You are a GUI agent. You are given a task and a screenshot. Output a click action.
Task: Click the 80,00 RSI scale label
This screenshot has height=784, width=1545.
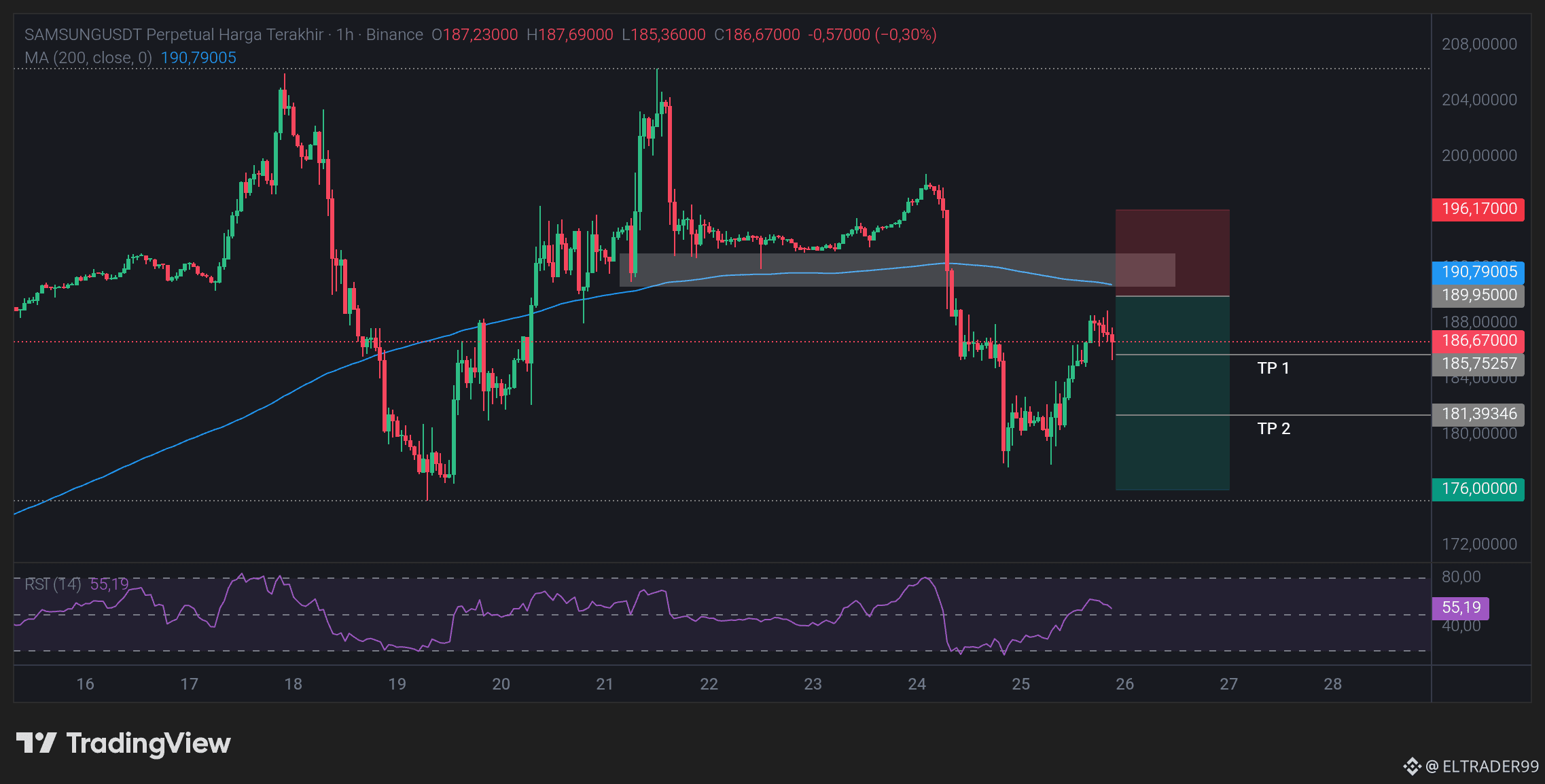[x=1461, y=577]
